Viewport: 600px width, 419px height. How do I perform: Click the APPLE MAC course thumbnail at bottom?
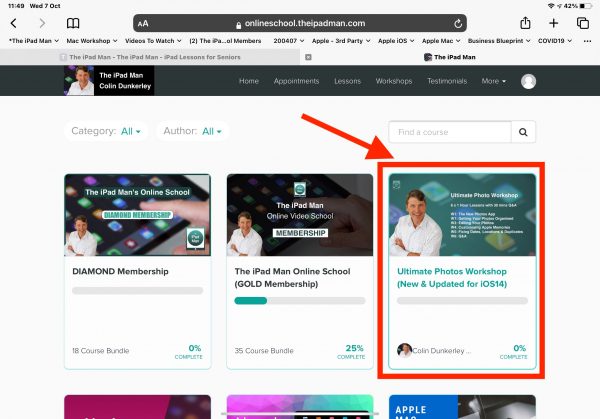(462, 407)
